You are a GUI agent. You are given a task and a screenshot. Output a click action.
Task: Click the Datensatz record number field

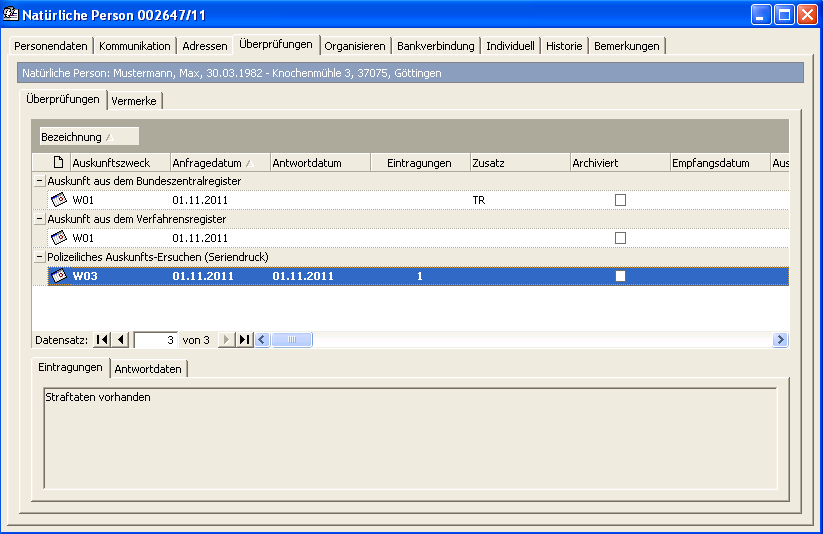click(x=156, y=340)
